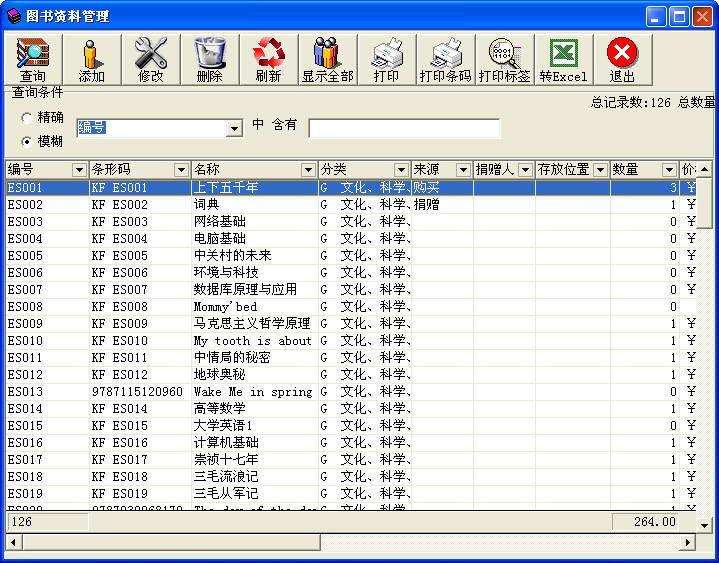
Task: Open the 编号 column filter dropdown
Action: coord(79,170)
